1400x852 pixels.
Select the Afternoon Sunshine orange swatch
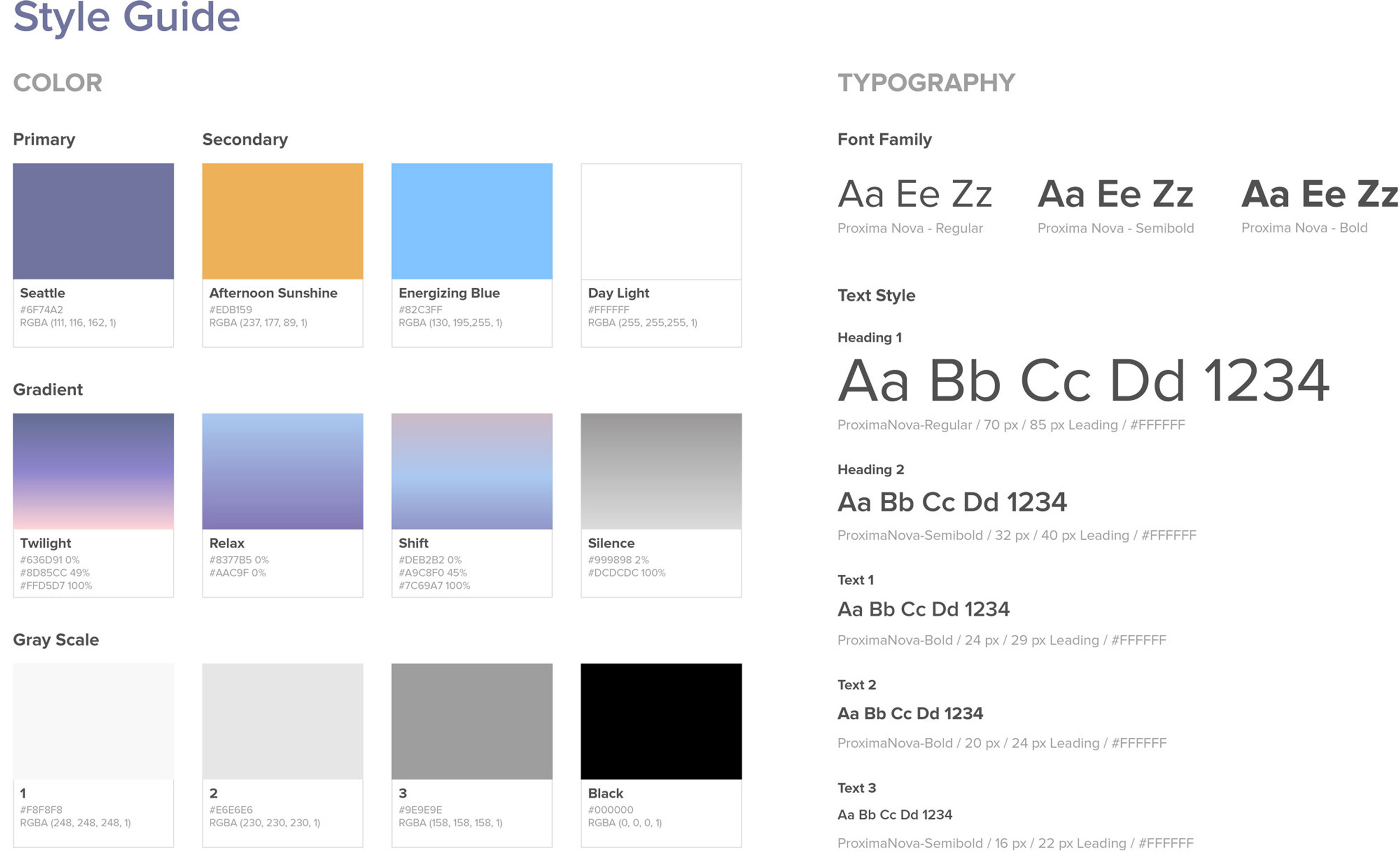coord(282,221)
